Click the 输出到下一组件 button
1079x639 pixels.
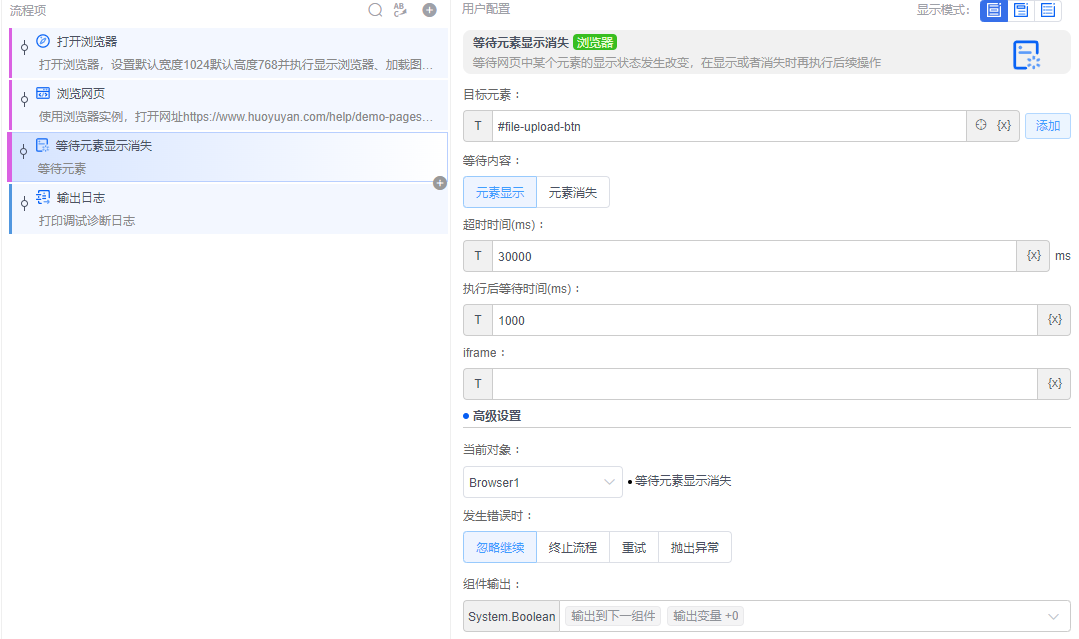(x=612, y=616)
